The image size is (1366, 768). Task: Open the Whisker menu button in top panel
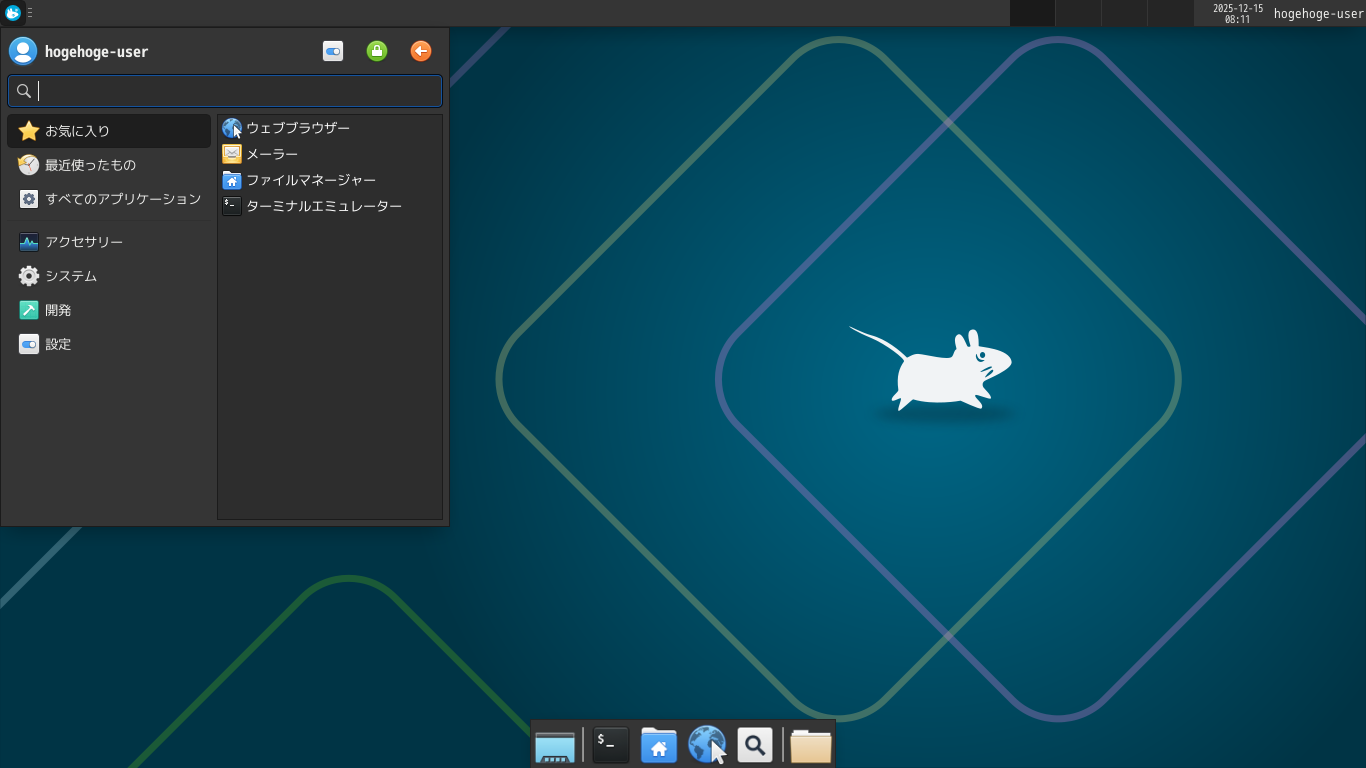click(x=13, y=13)
